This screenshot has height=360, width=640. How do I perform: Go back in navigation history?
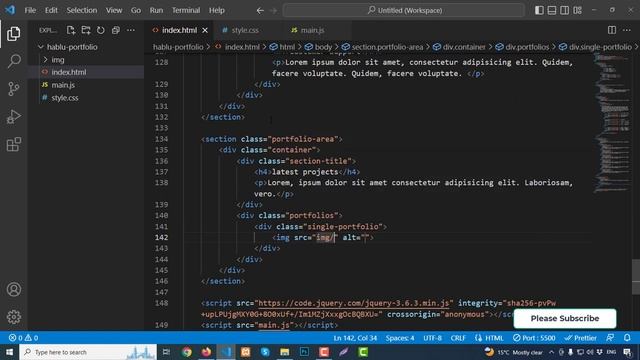260,10
